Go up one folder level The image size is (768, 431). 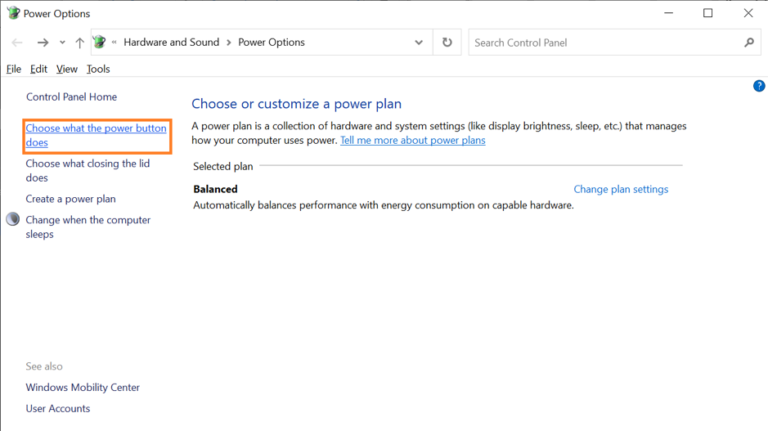pos(80,43)
